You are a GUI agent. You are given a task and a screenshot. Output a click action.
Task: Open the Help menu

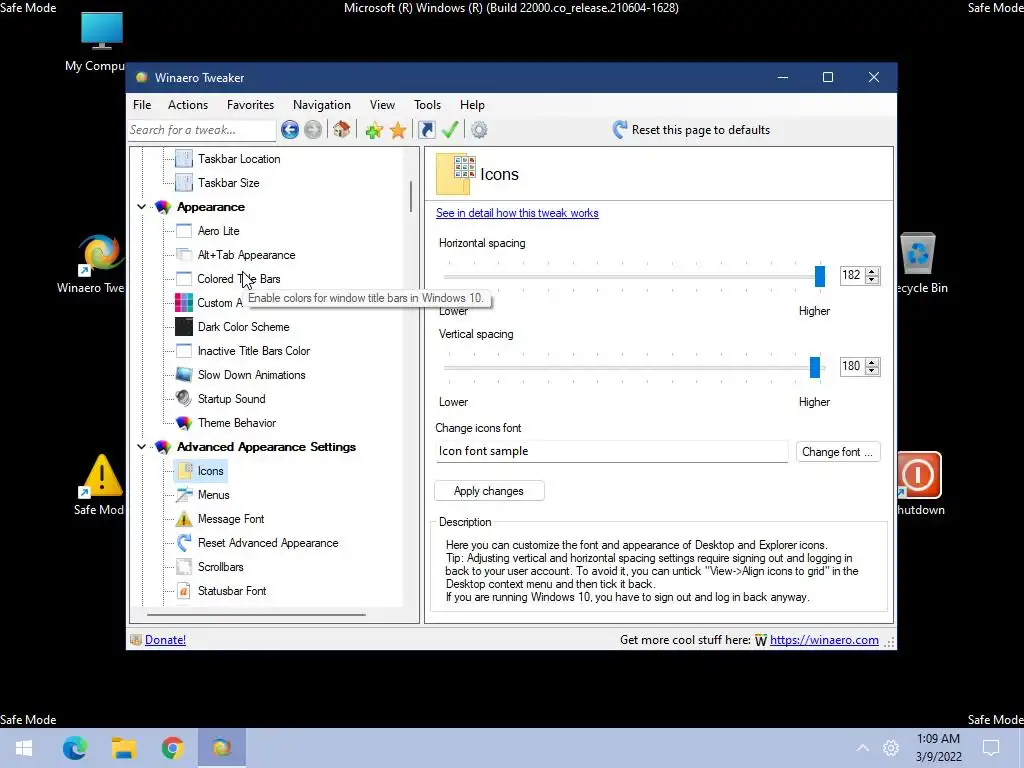pyautogui.click(x=472, y=105)
